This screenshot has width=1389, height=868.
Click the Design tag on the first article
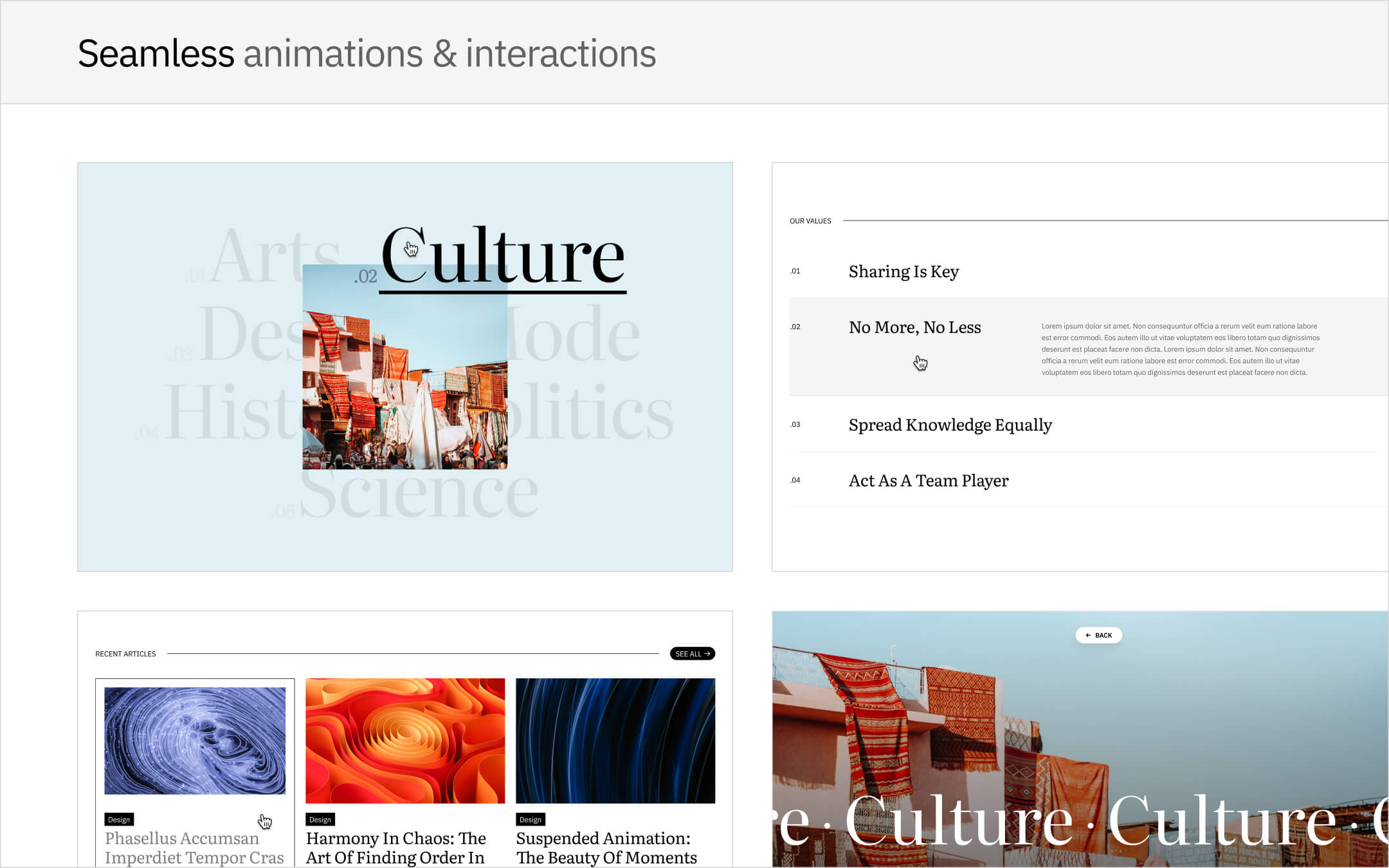pyautogui.click(x=120, y=819)
